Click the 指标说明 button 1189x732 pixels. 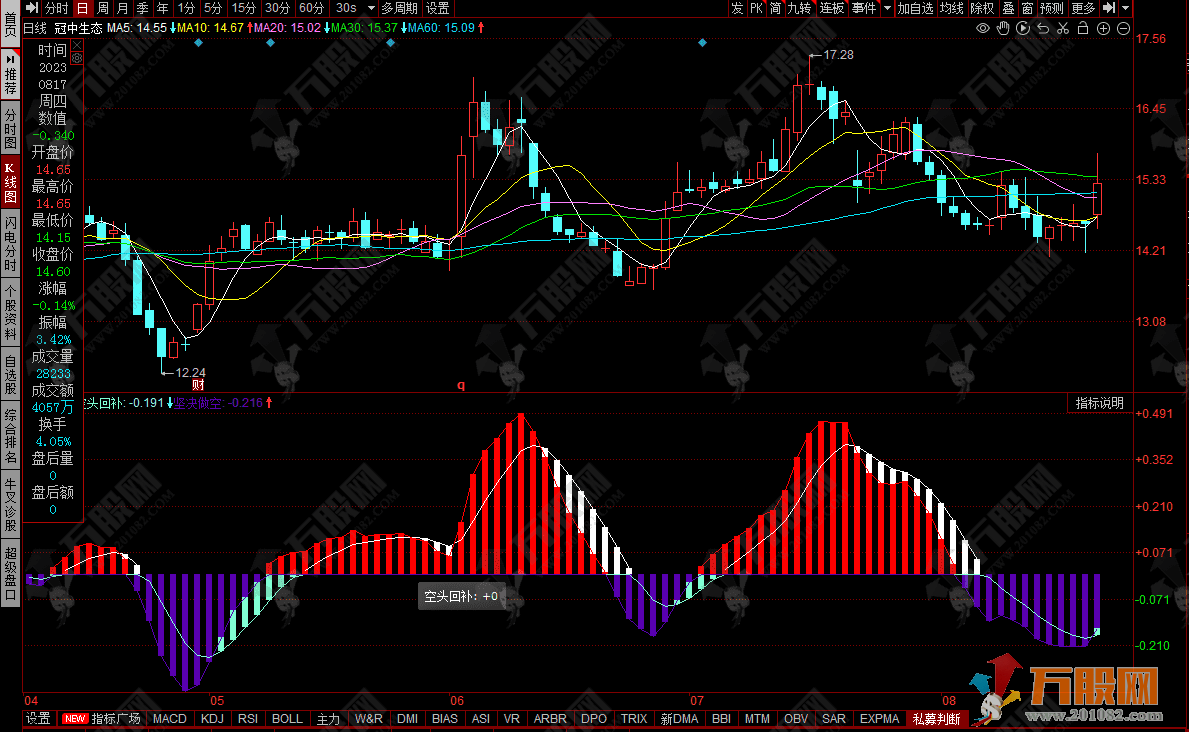1099,403
